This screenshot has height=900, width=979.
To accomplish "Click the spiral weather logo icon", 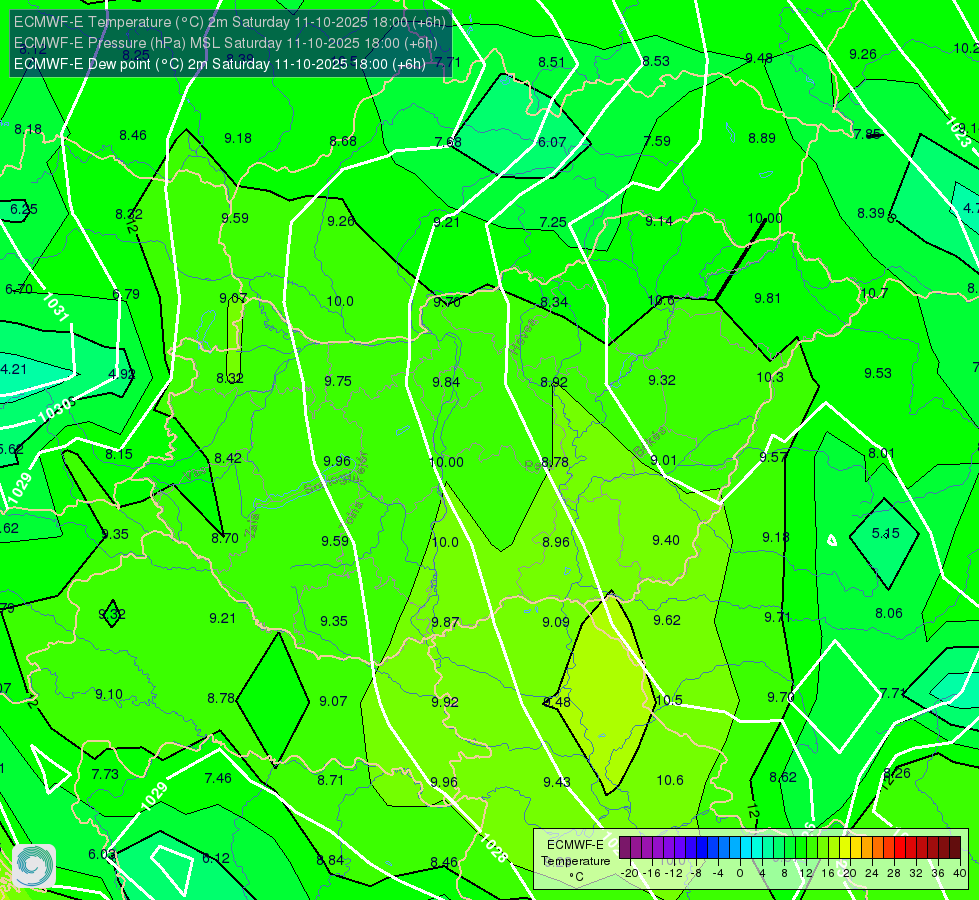I will click(34, 866).
